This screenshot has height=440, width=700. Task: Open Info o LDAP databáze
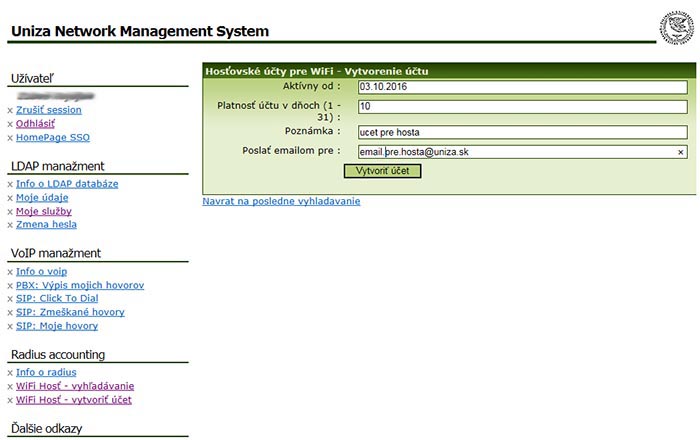[67, 184]
